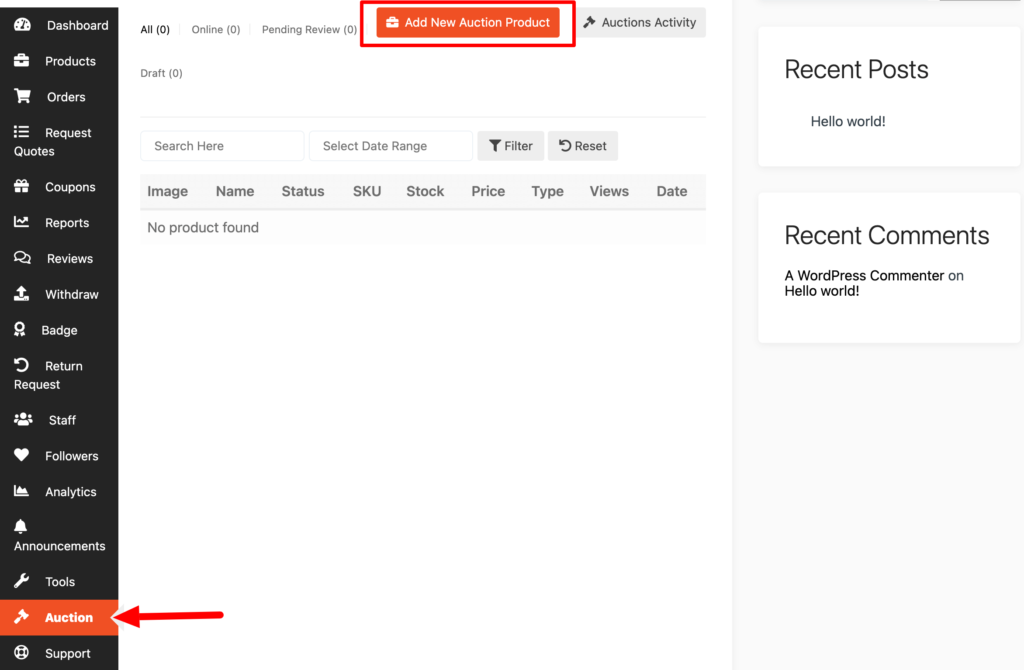Click the Coupons gift icon
Image resolution: width=1024 pixels, height=670 pixels.
tap(22, 186)
